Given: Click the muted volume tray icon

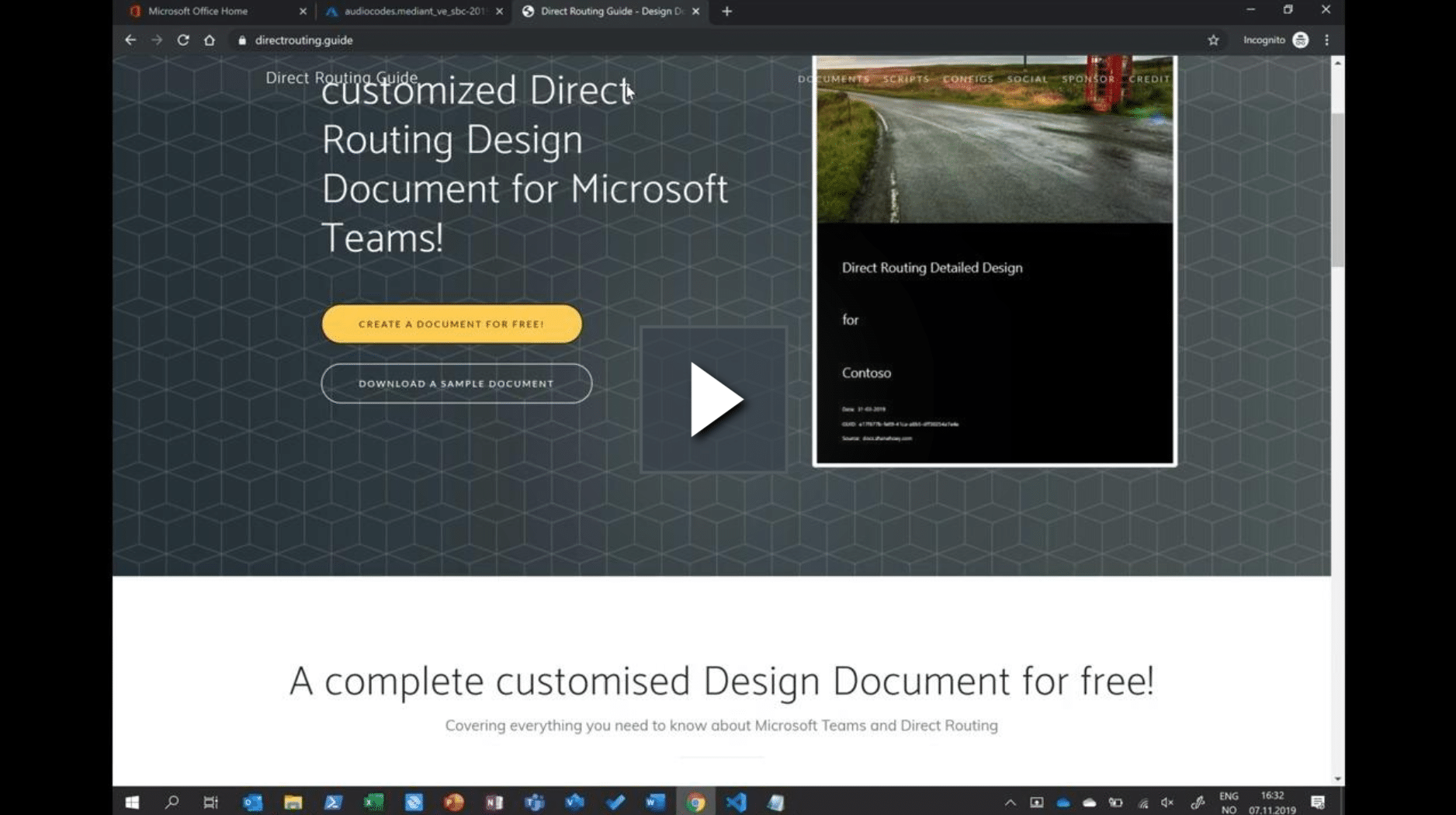Looking at the screenshot, I should (x=1167, y=803).
